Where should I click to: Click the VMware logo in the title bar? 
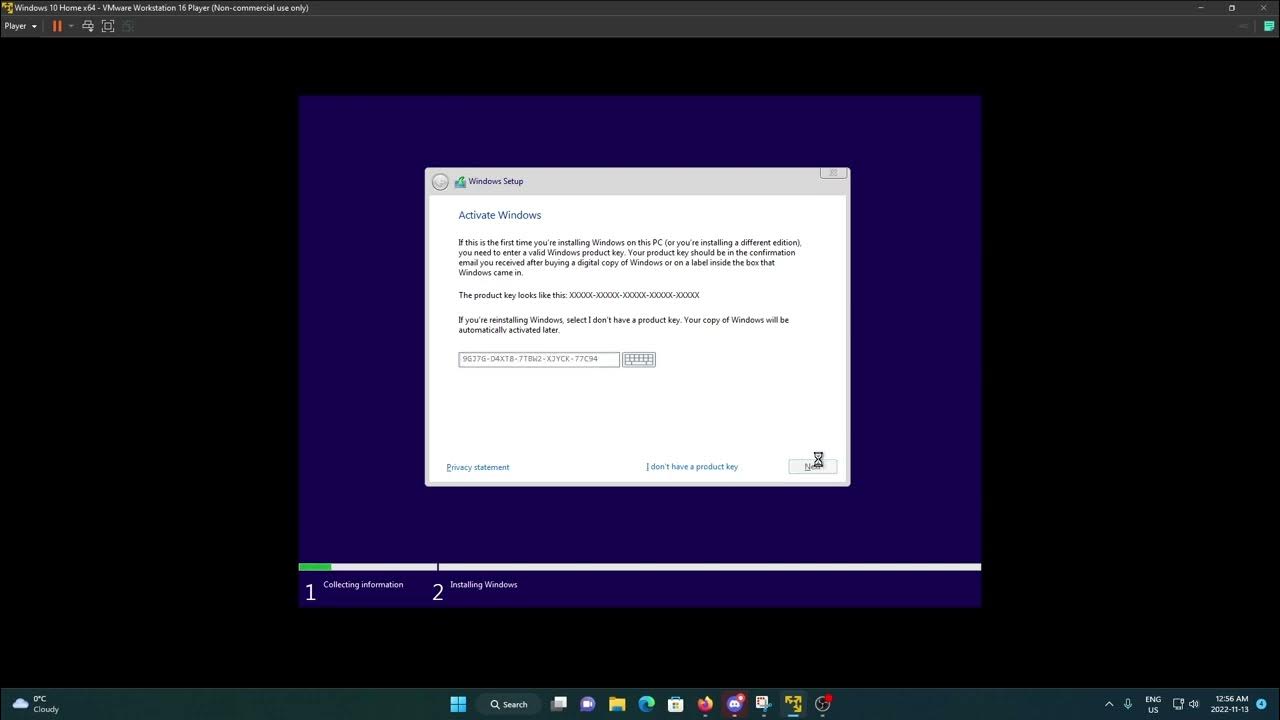[7, 8]
